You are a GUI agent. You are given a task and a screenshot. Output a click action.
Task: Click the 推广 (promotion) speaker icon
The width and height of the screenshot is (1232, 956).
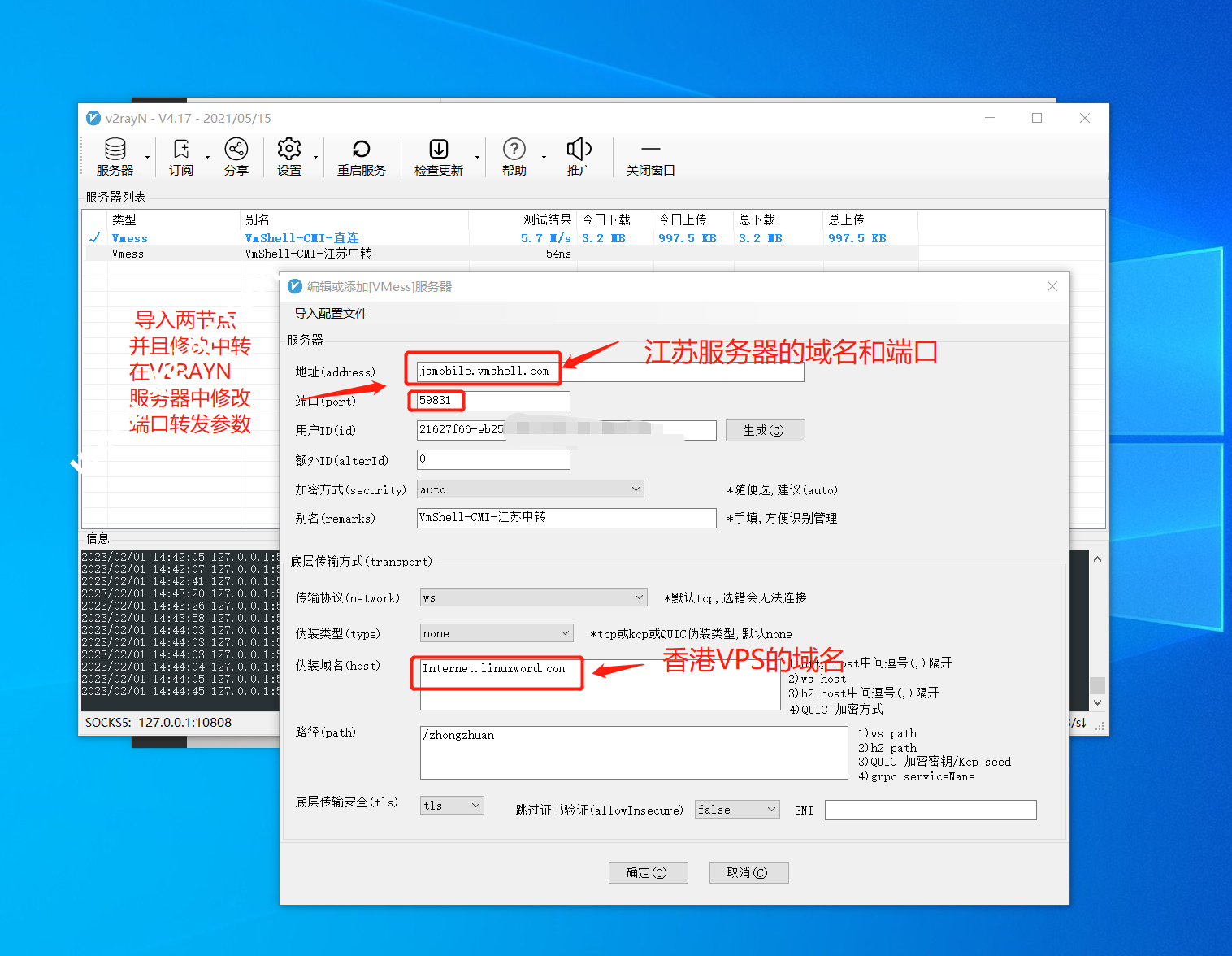[x=578, y=156]
